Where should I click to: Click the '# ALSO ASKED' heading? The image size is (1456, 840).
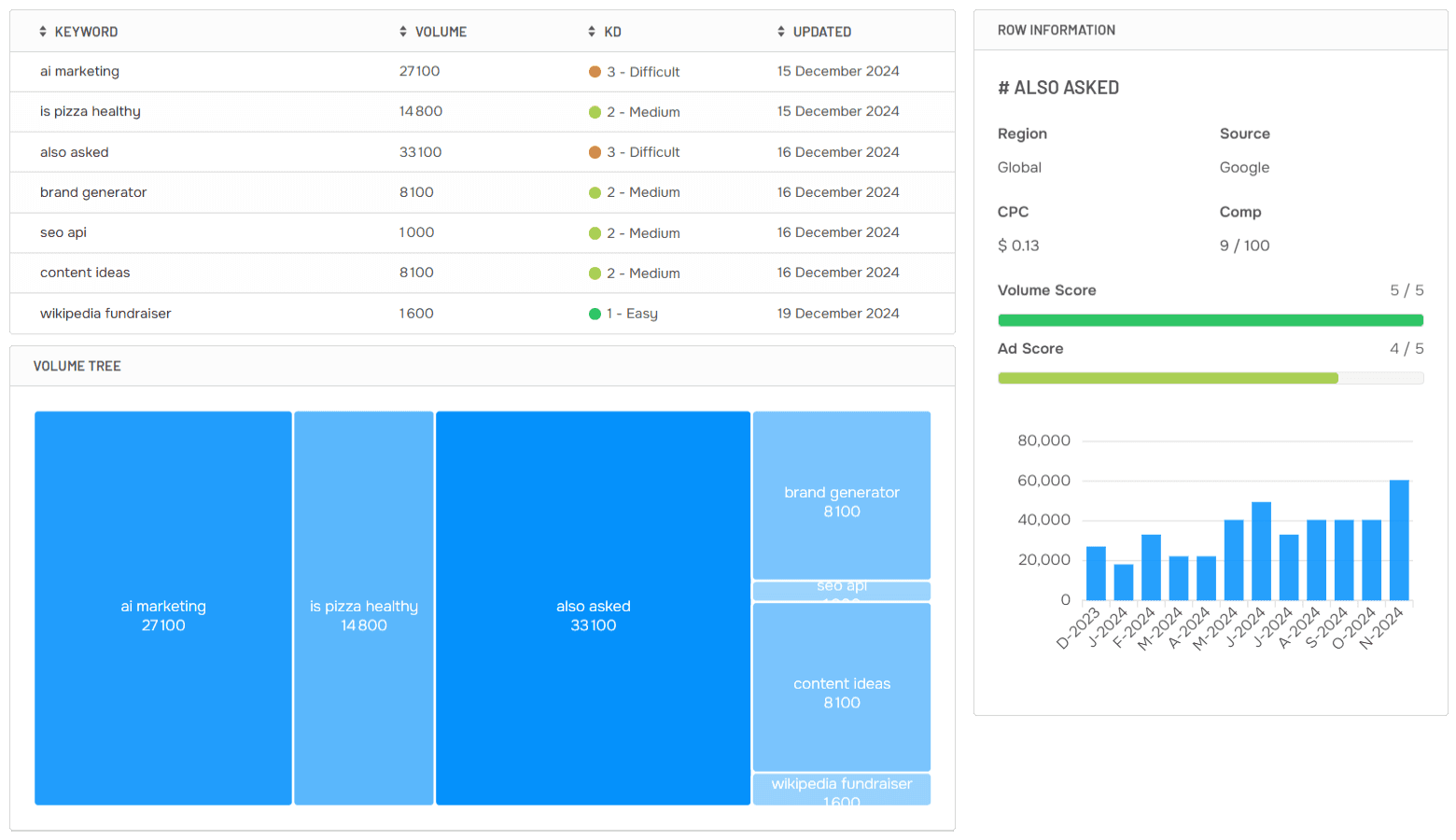click(1058, 88)
